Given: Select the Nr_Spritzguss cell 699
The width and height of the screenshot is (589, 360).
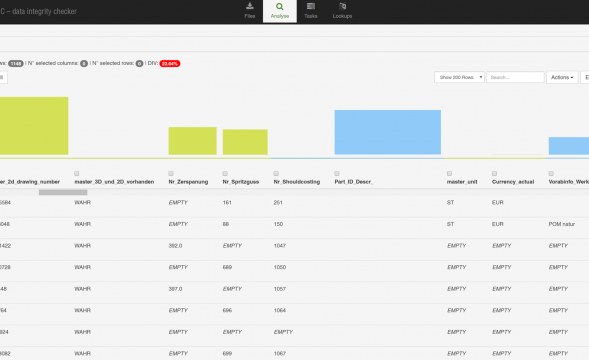Looking at the screenshot, I should [227, 354].
